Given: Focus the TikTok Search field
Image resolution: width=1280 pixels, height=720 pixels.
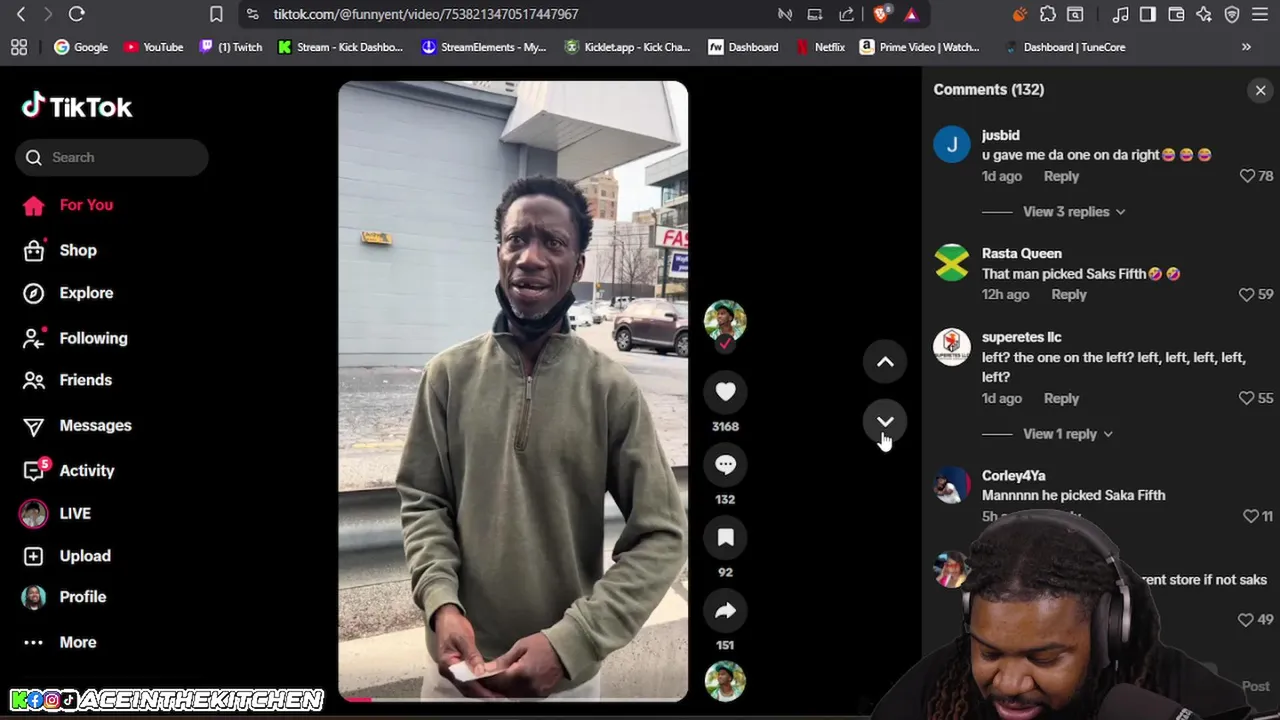Looking at the screenshot, I should 112,157.
